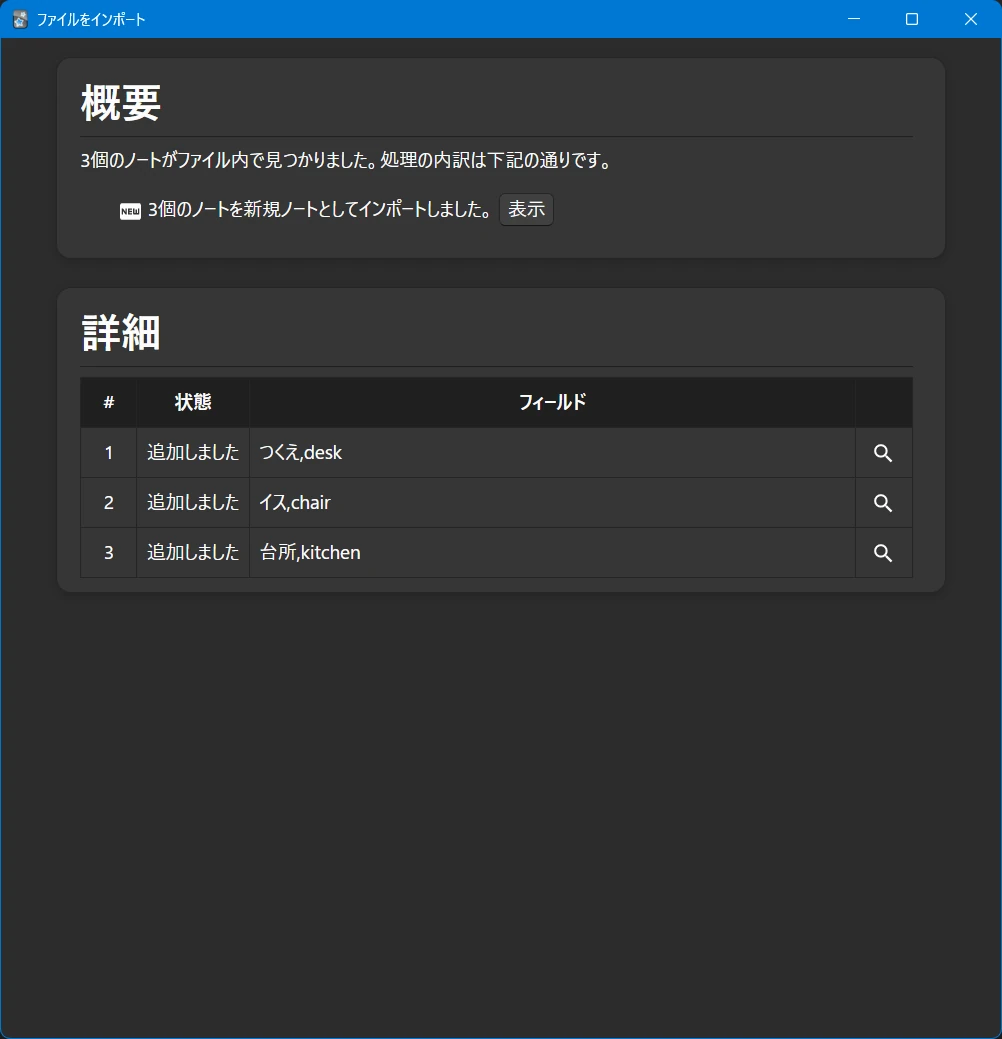Close the import results window

pyautogui.click(x=970, y=19)
